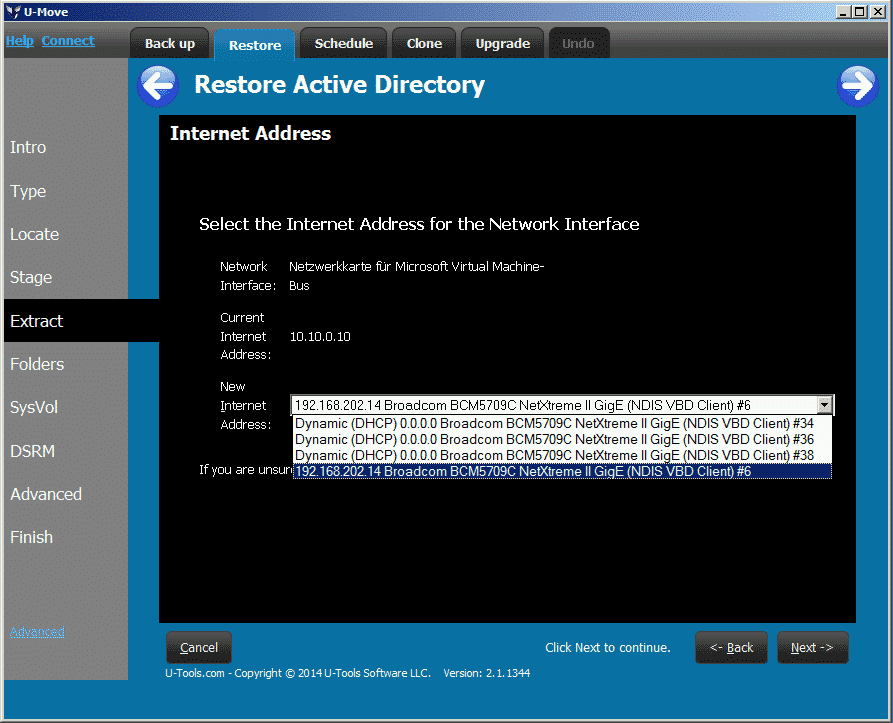This screenshot has height=723, width=893.
Task: Open the Clone tab
Action: [424, 43]
